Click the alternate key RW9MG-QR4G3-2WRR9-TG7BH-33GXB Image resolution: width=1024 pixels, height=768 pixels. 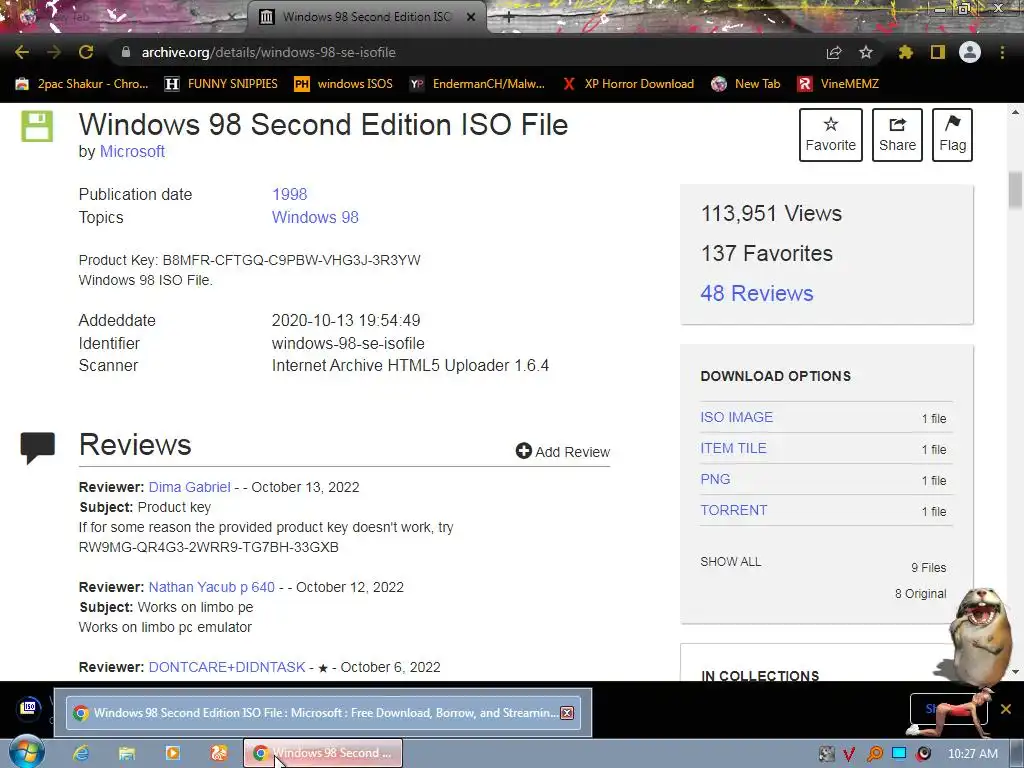[x=208, y=547]
